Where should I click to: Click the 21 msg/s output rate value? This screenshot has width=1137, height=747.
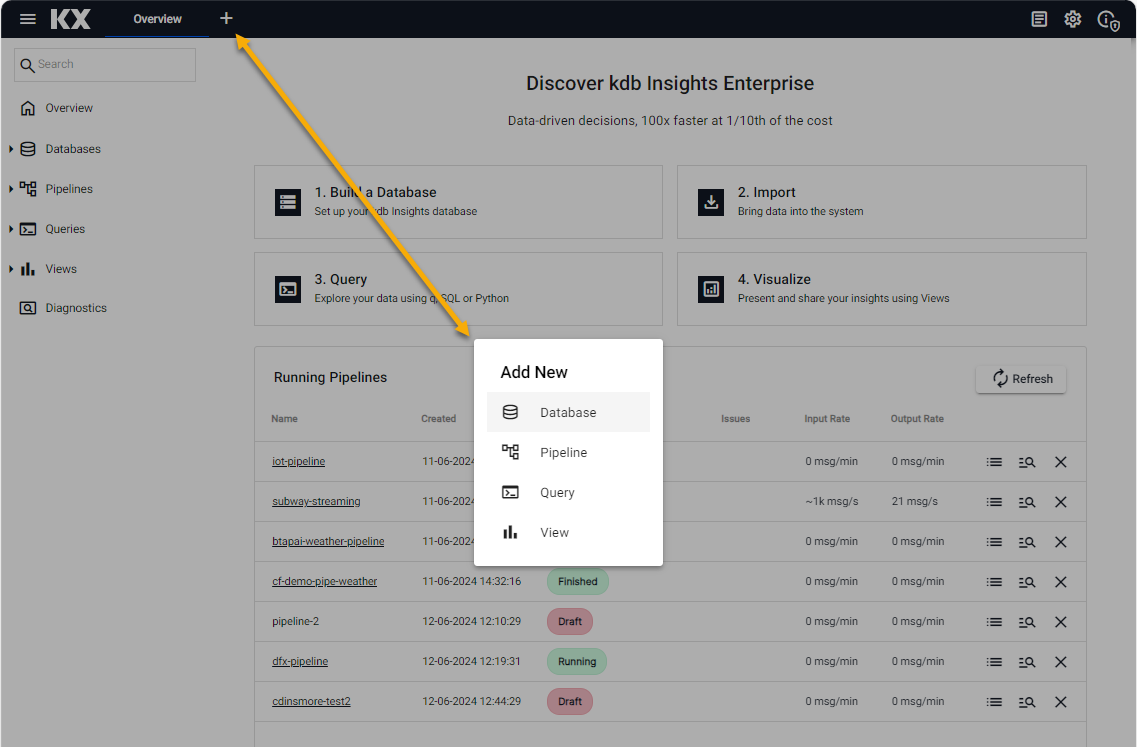(x=914, y=501)
